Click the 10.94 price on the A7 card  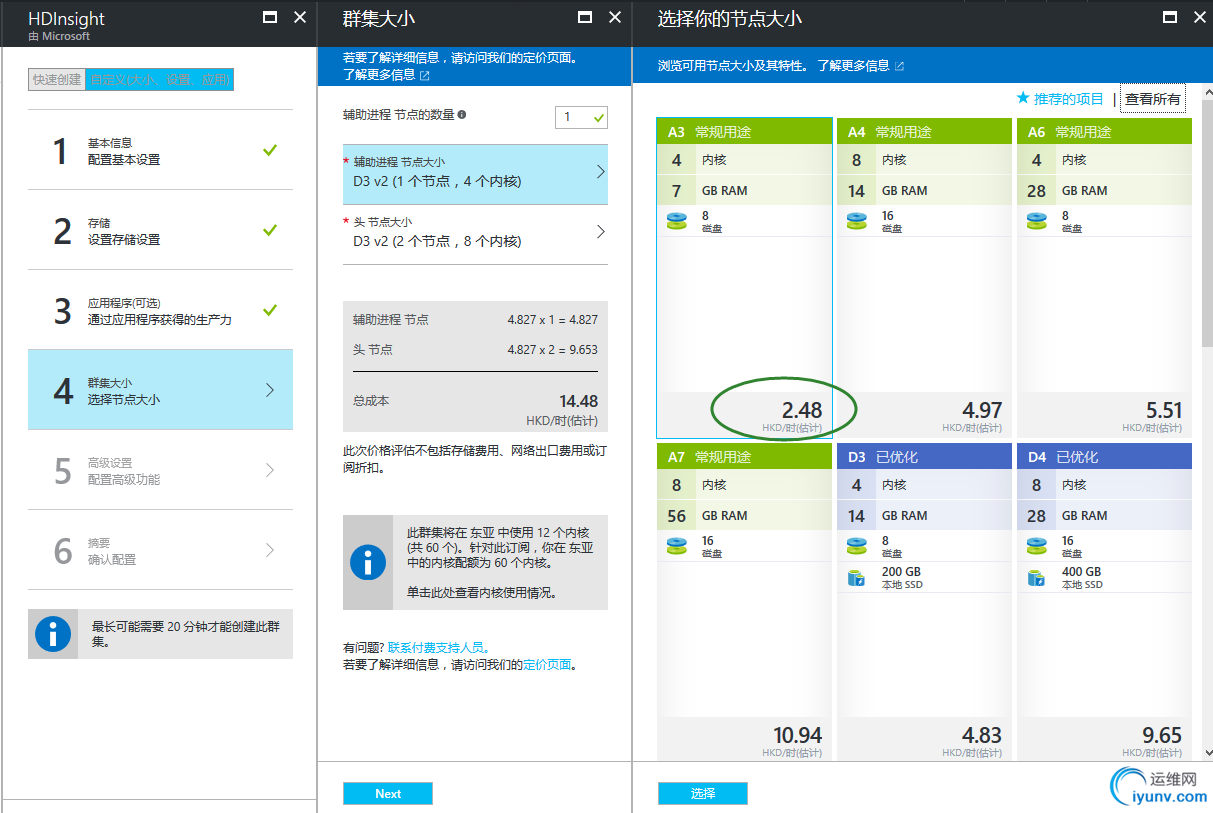coord(797,735)
